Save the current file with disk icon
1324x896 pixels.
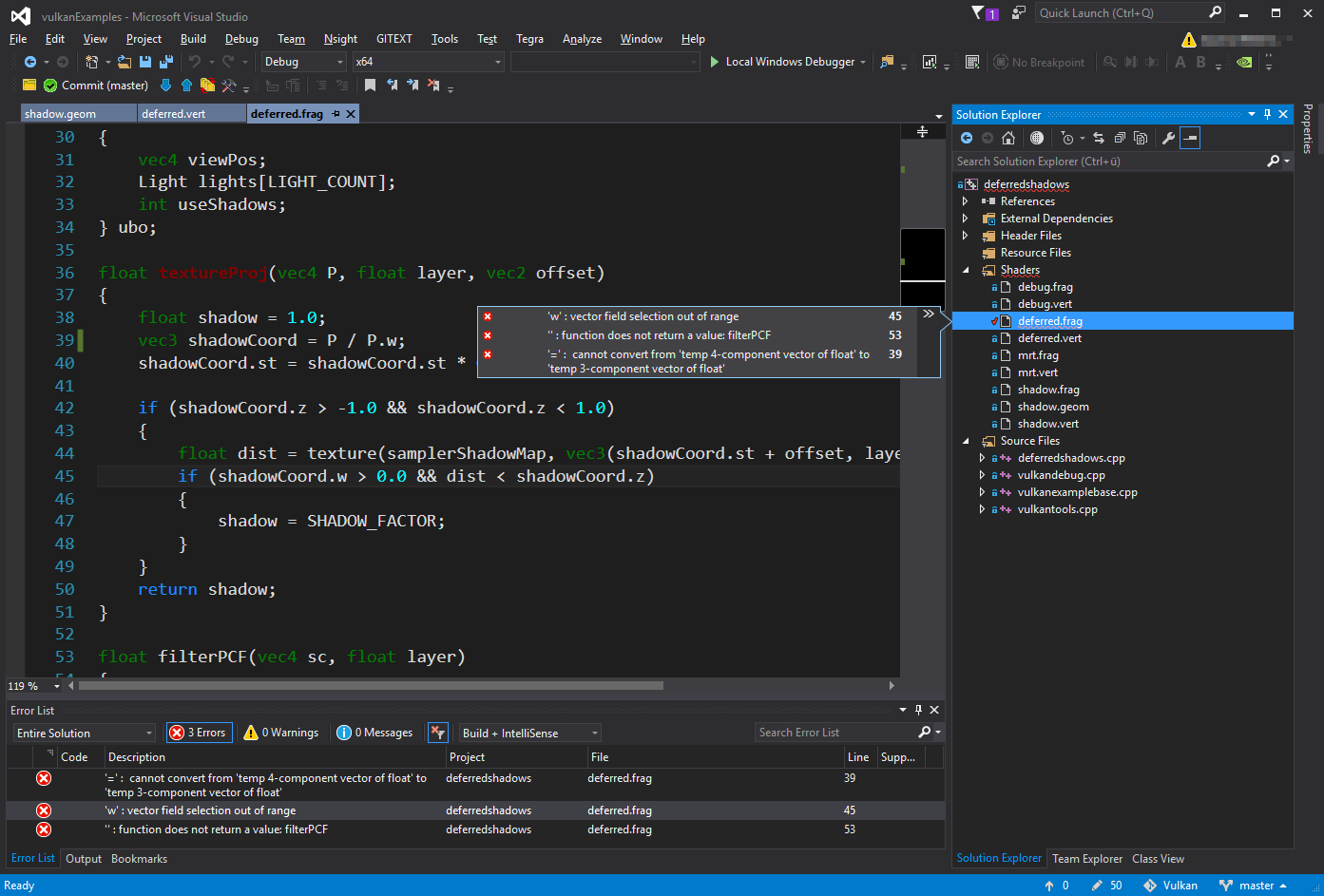pyautogui.click(x=145, y=62)
